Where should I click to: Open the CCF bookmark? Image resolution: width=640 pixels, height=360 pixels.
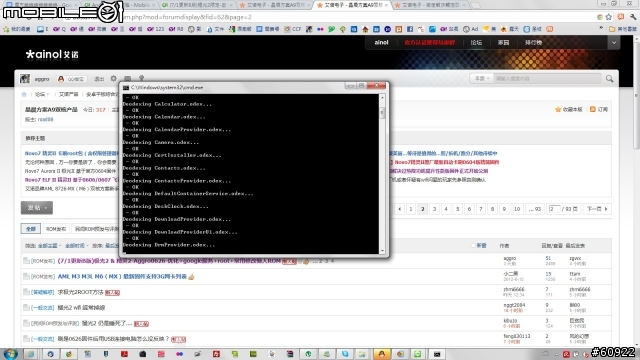point(293,29)
